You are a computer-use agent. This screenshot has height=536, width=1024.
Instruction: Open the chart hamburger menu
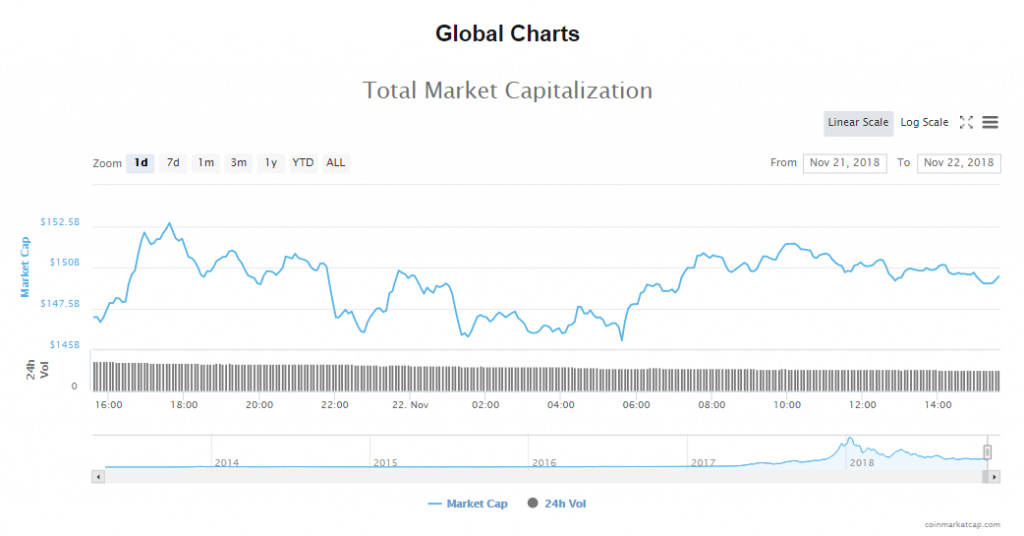(x=990, y=122)
